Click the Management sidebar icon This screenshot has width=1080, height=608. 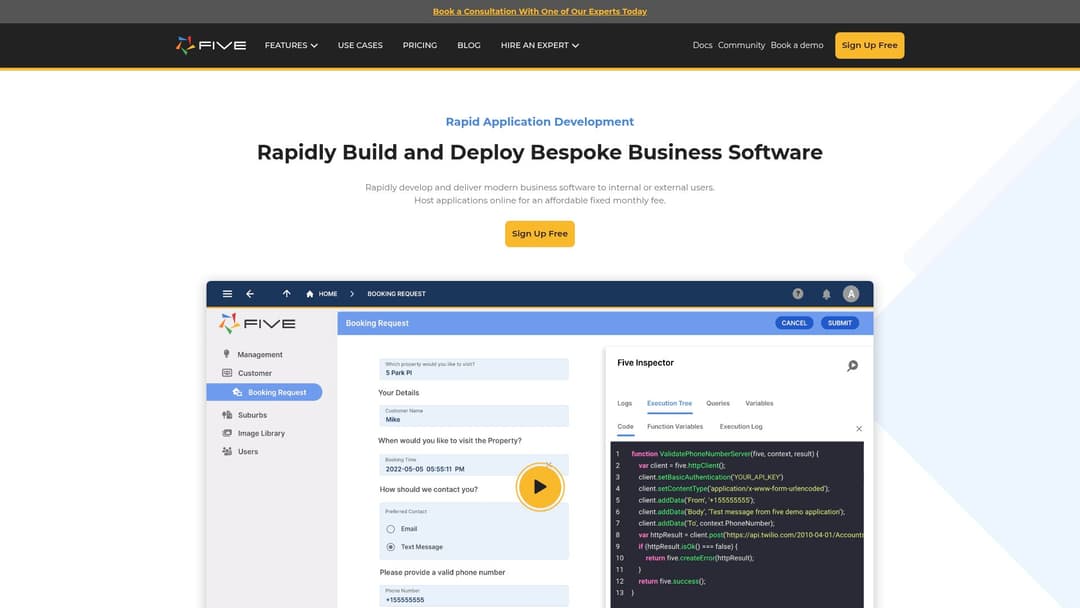(227, 354)
